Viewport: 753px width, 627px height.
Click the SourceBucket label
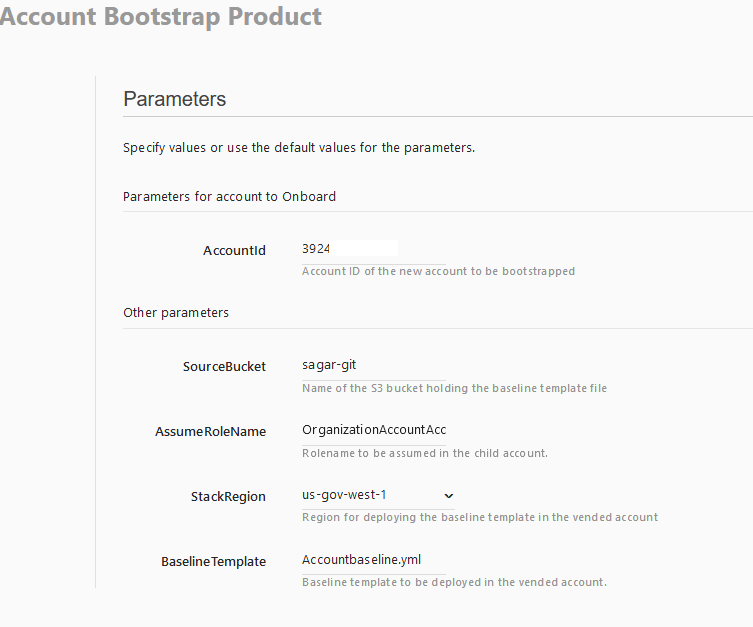tap(224, 367)
